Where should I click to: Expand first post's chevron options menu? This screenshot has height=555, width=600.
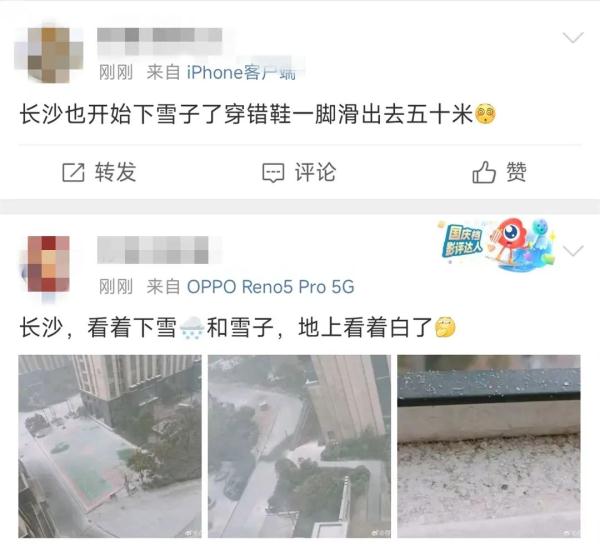573,38
